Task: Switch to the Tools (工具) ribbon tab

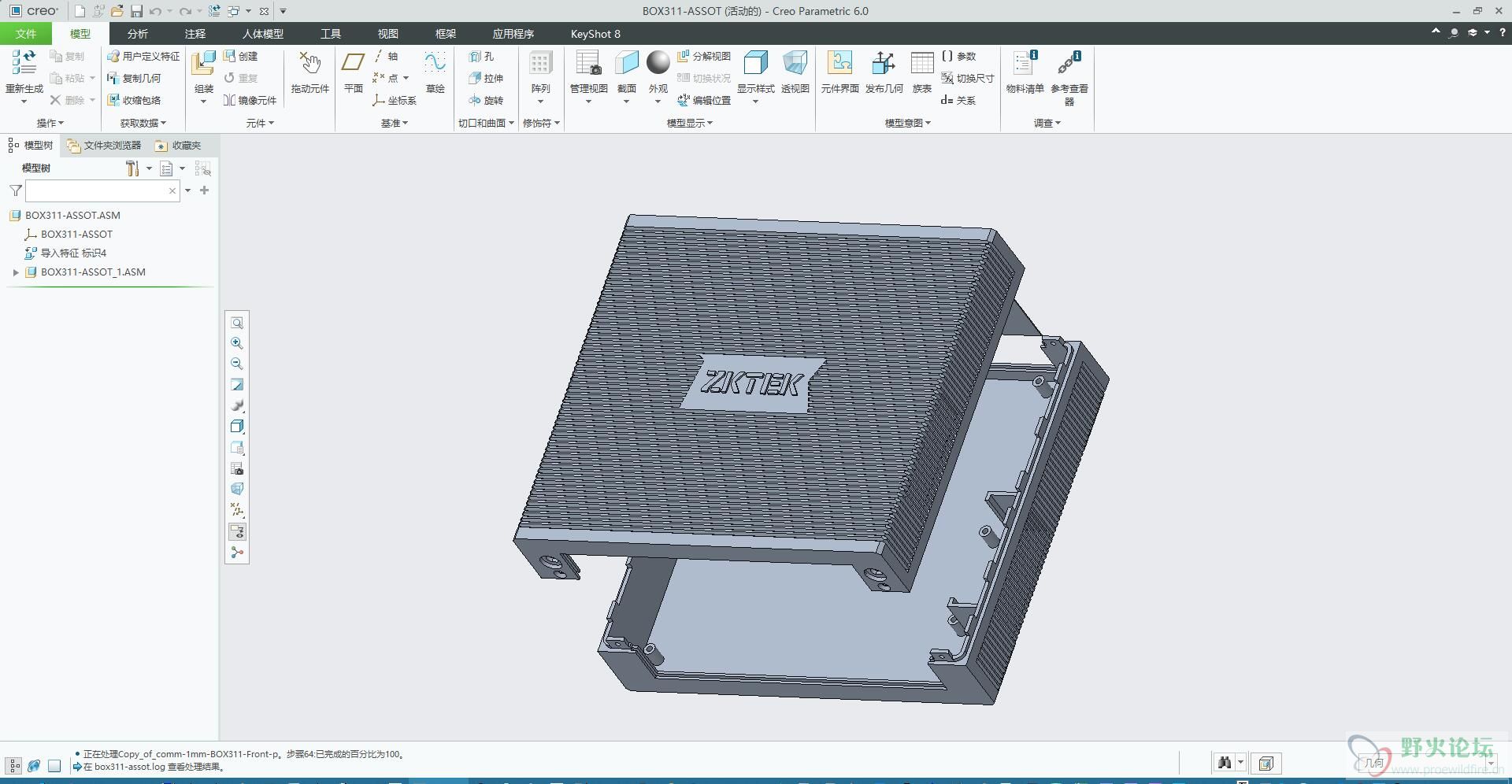Action: (x=331, y=34)
